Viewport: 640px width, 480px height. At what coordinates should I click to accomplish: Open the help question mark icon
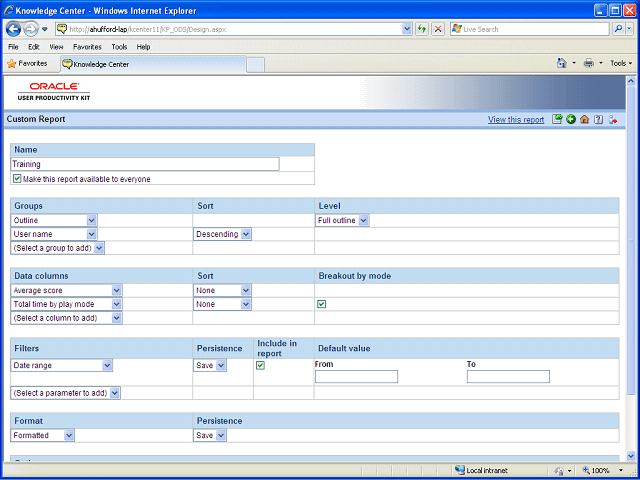coord(598,119)
